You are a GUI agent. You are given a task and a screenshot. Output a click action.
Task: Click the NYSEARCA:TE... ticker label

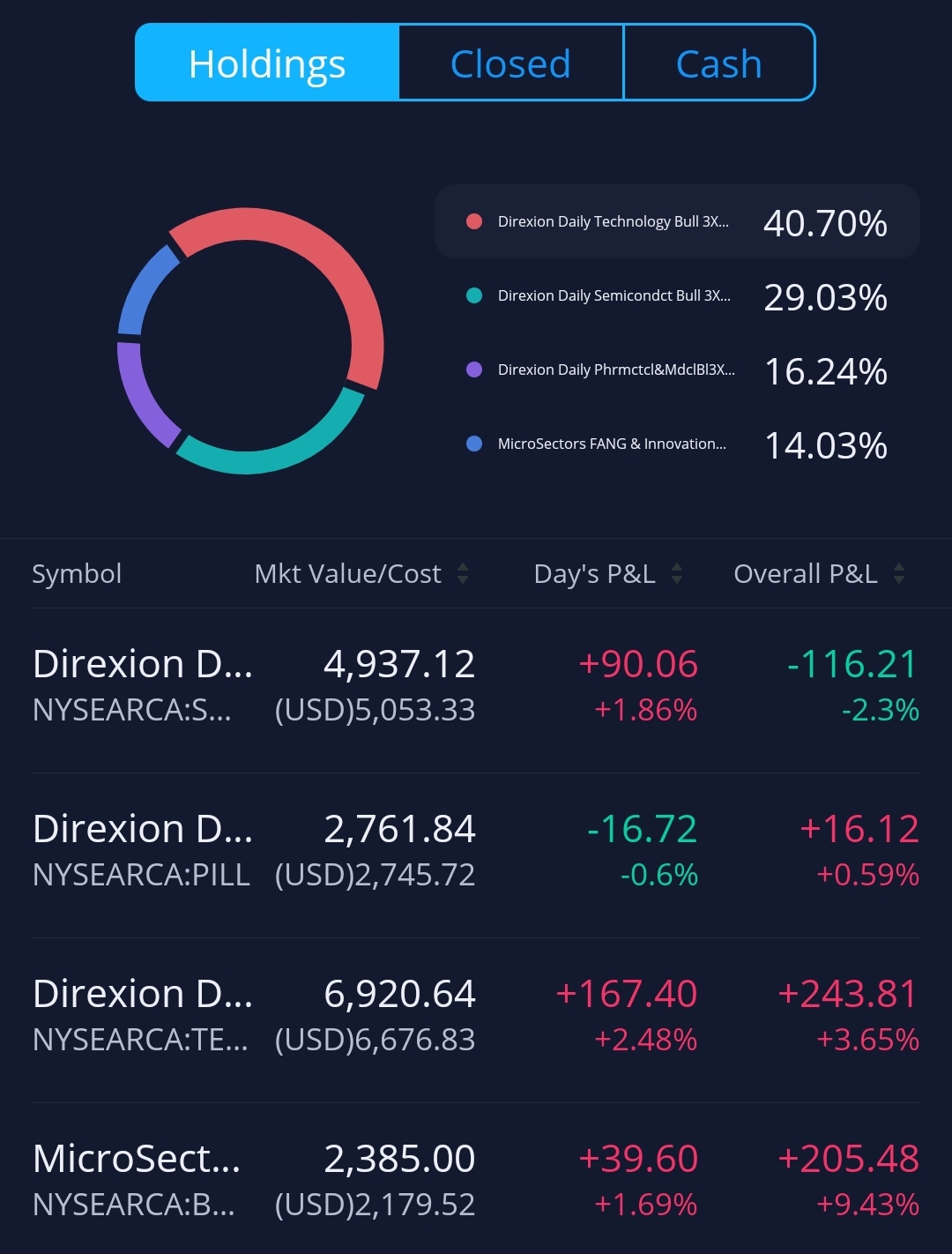(140, 1040)
